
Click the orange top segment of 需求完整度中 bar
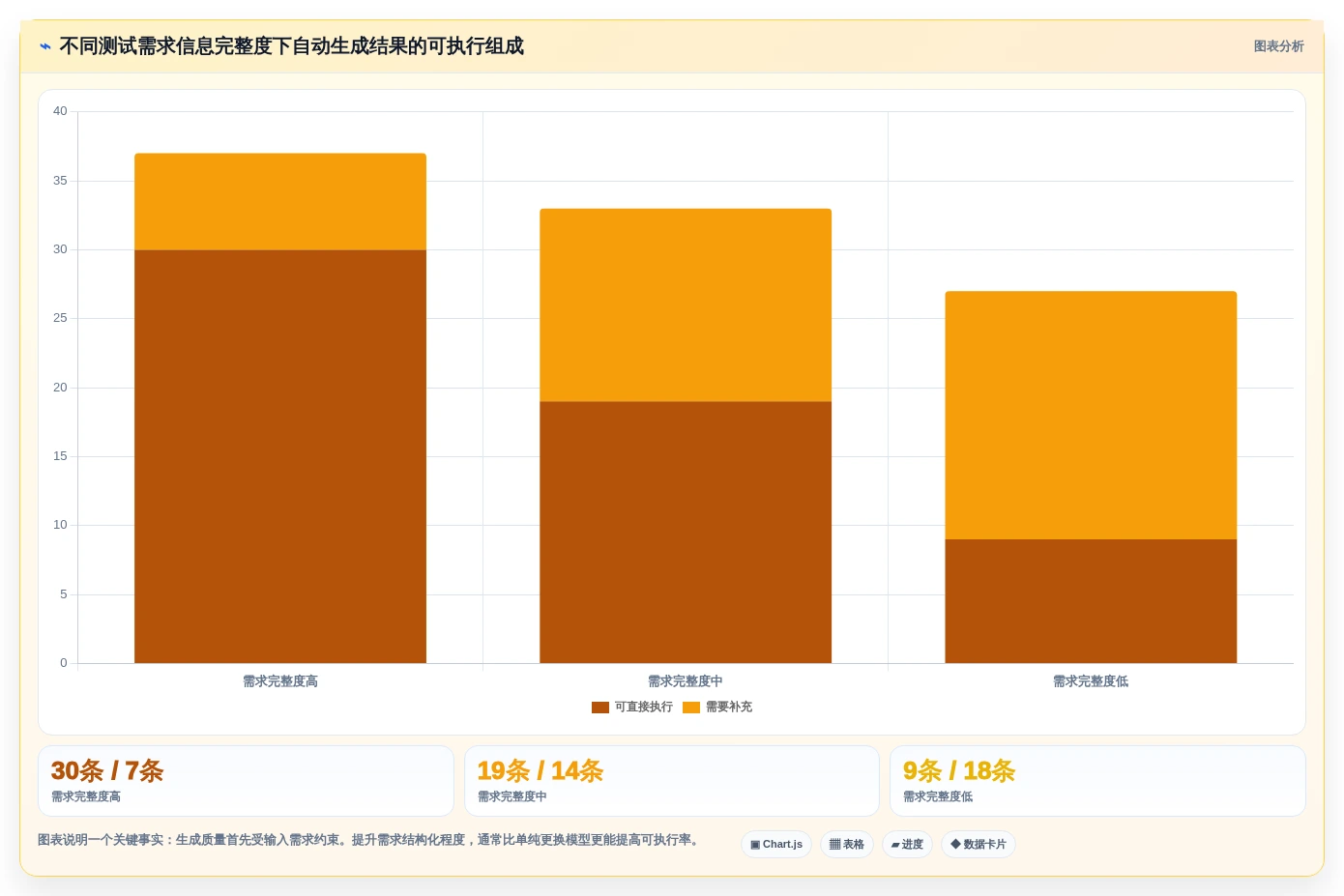click(x=686, y=305)
